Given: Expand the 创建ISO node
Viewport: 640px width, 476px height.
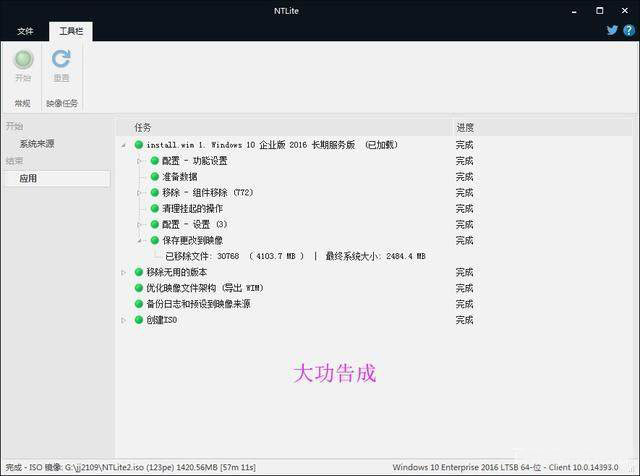Looking at the screenshot, I should point(123,320).
